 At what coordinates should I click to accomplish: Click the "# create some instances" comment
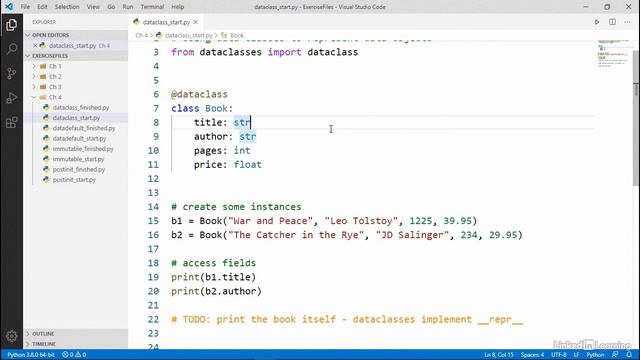click(x=236, y=207)
